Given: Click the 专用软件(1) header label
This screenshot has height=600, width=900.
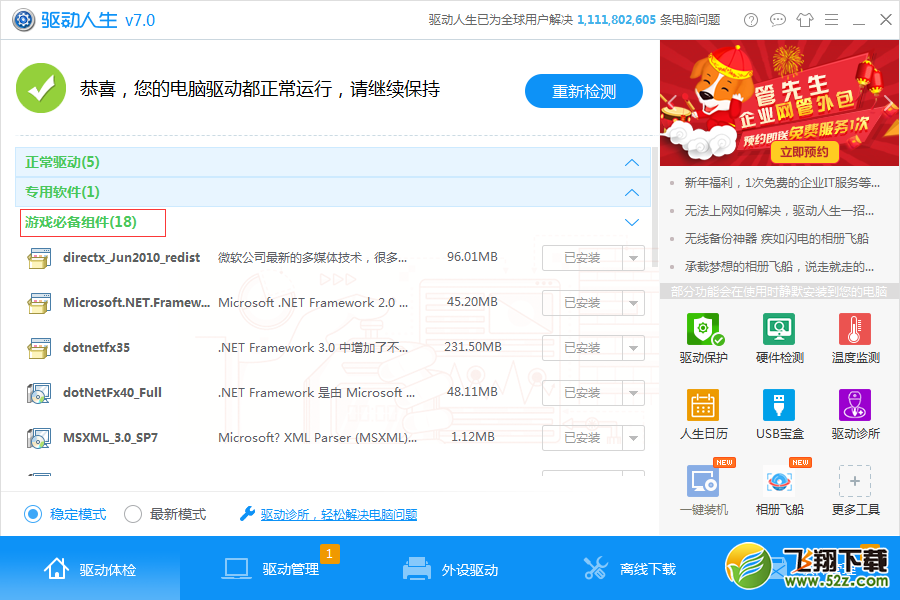Looking at the screenshot, I should point(63,192).
